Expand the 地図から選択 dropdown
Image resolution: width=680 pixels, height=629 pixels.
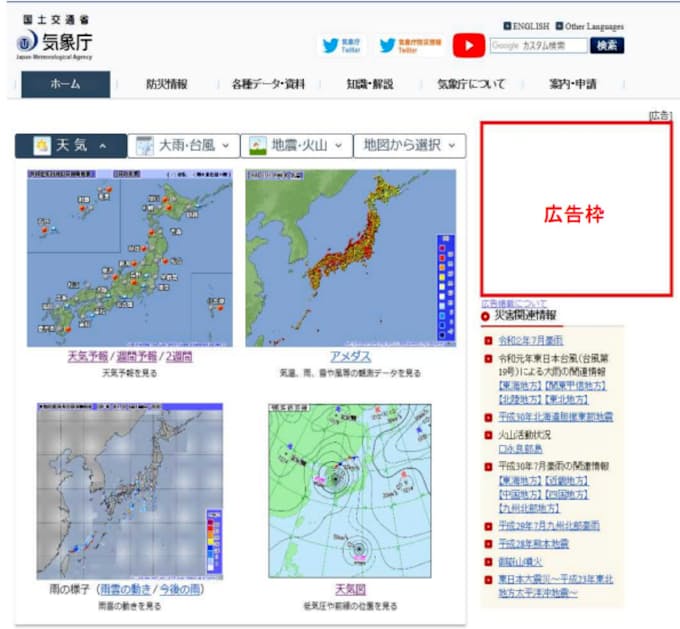410,146
